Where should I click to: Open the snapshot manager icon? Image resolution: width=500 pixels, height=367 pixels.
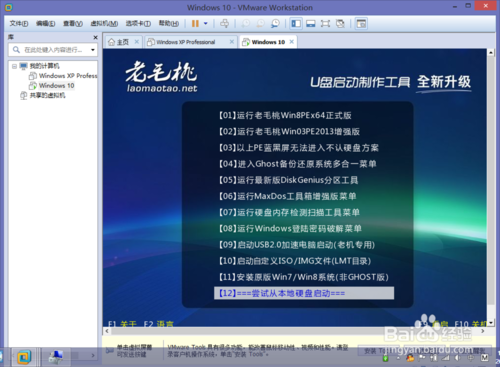(275, 23)
